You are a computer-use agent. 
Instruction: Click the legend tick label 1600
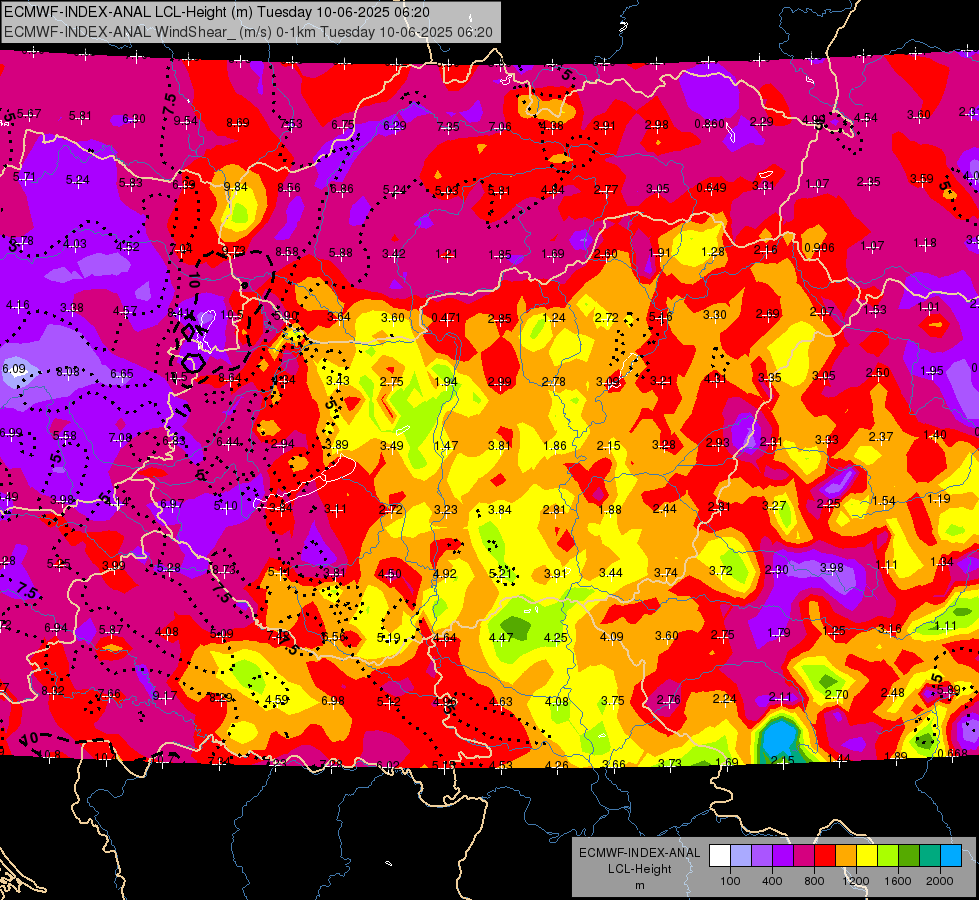pyautogui.click(x=898, y=881)
